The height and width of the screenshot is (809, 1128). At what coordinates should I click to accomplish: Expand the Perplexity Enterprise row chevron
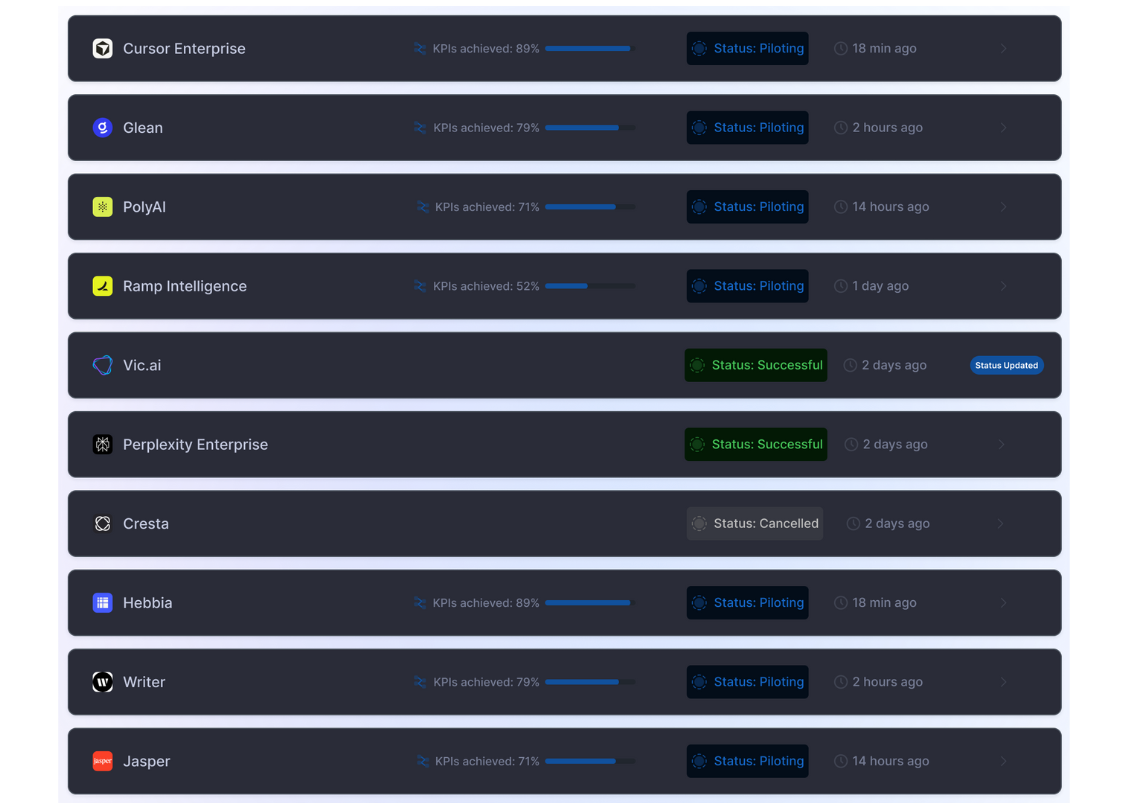[1001, 444]
